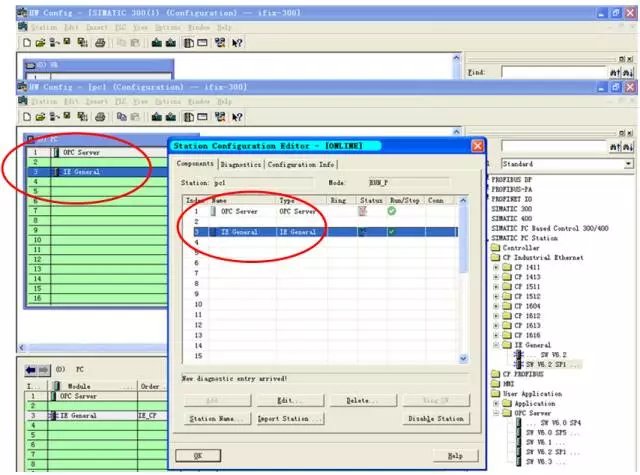Switch to the Diagnostics tab
The height and width of the screenshot is (475, 640).
point(241,164)
